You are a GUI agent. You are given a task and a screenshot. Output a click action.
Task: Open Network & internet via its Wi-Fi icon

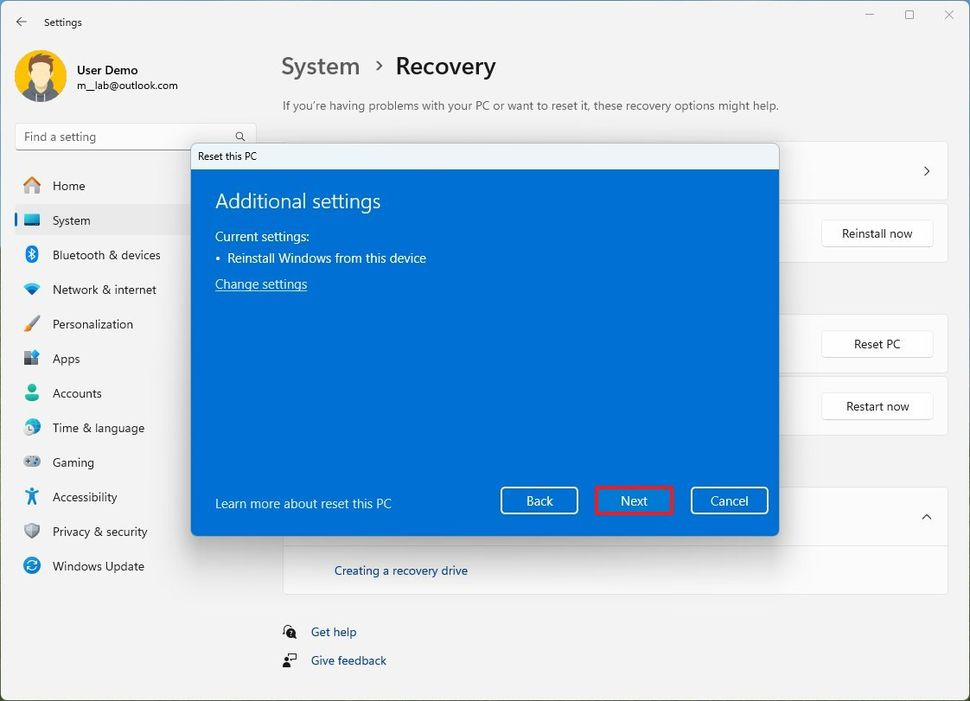pyautogui.click(x=32, y=290)
